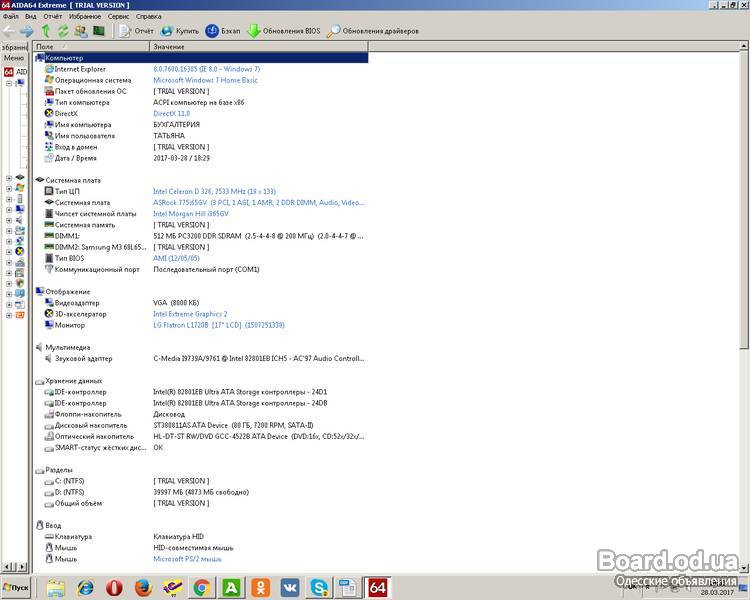This screenshot has width=750, height=600.
Task: Open the DirectX 11.0 link
Action: coord(171,114)
